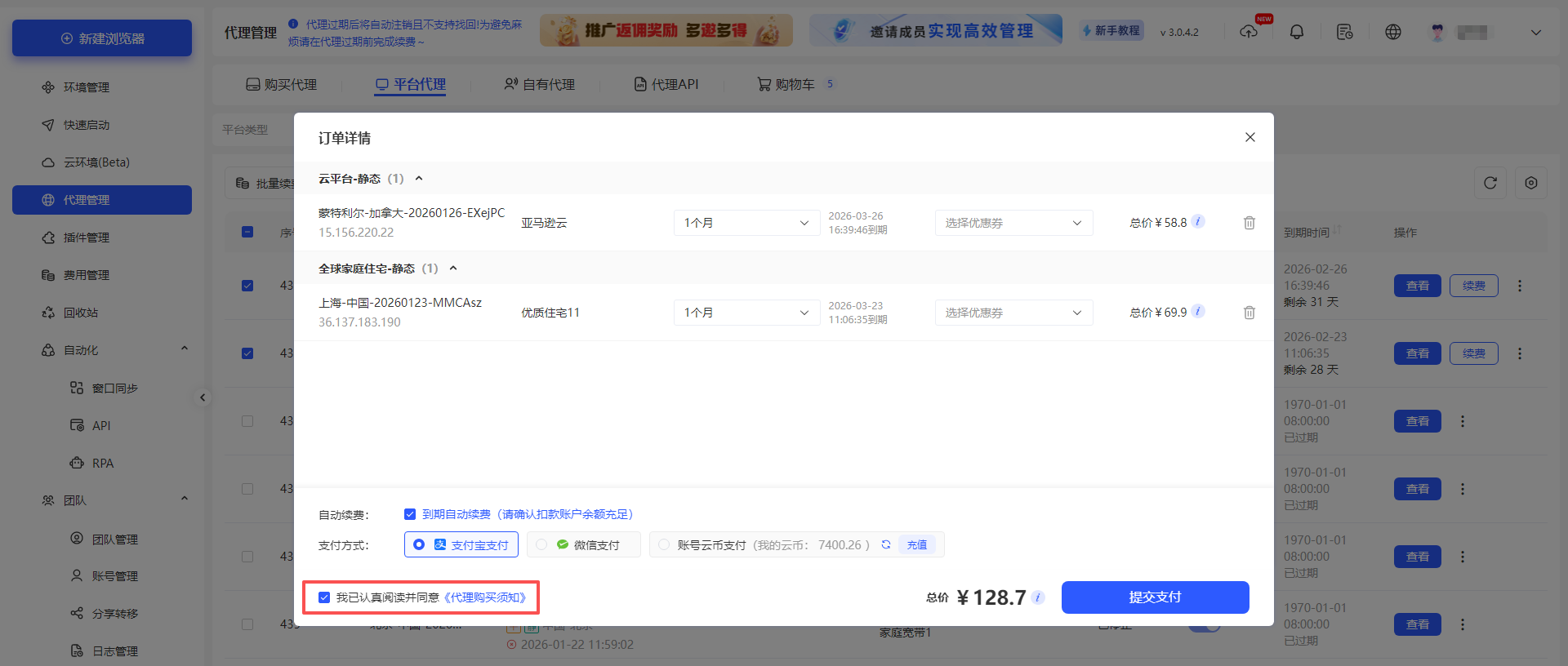Switch to 代理API tab

pos(666,84)
